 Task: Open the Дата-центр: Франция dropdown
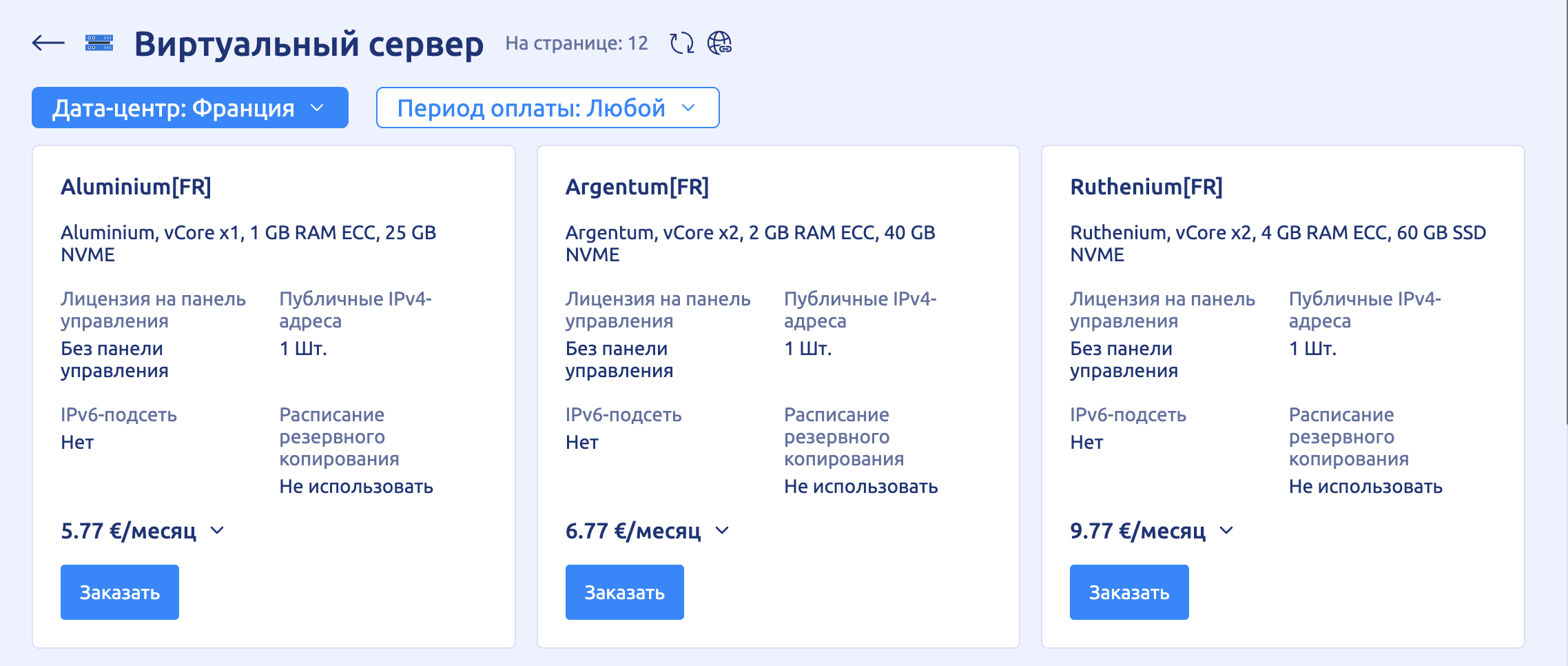pos(190,108)
